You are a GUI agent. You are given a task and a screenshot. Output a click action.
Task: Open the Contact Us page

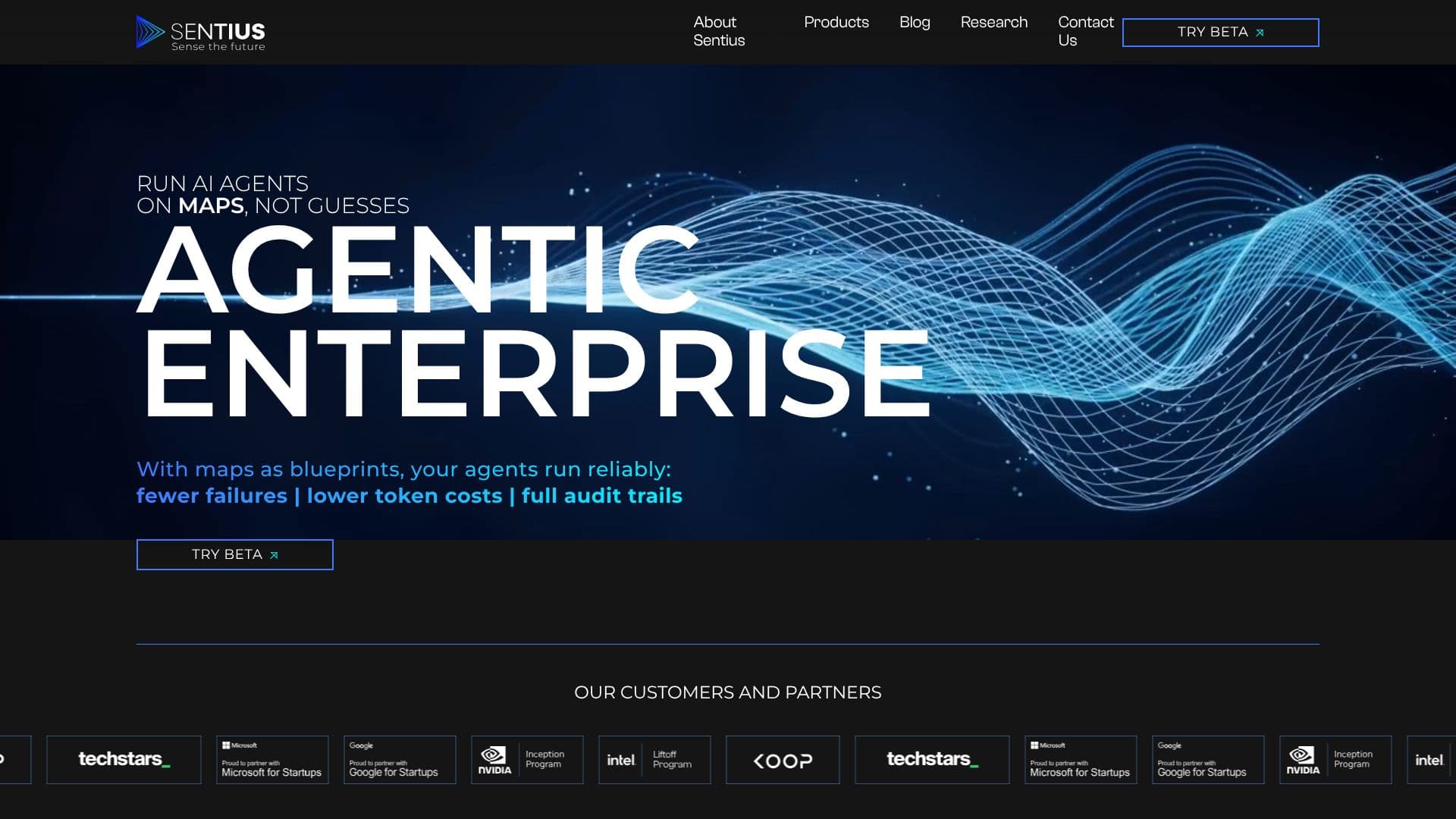pyautogui.click(x=1086, y=32)
